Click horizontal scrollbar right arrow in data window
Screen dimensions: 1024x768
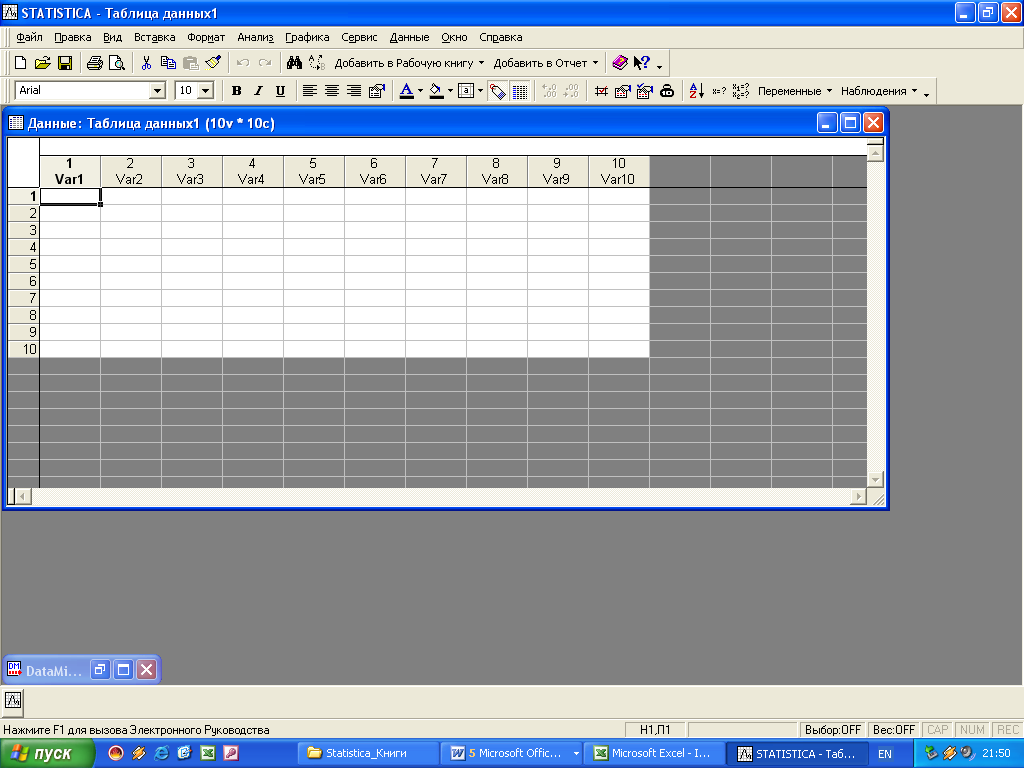pyautogui.click(x=859, y=497)
